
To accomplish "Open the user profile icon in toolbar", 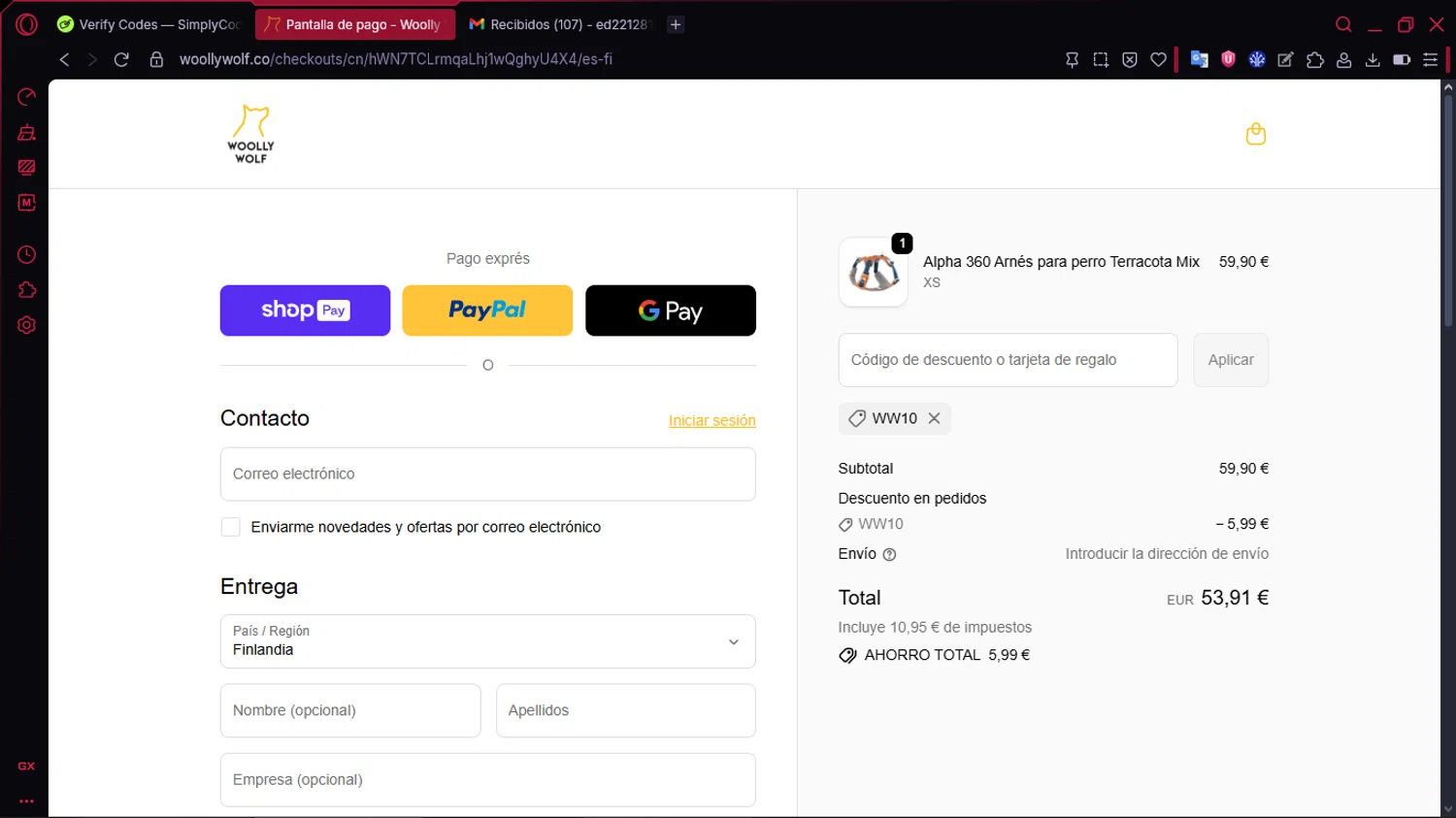I will 1344,59.
